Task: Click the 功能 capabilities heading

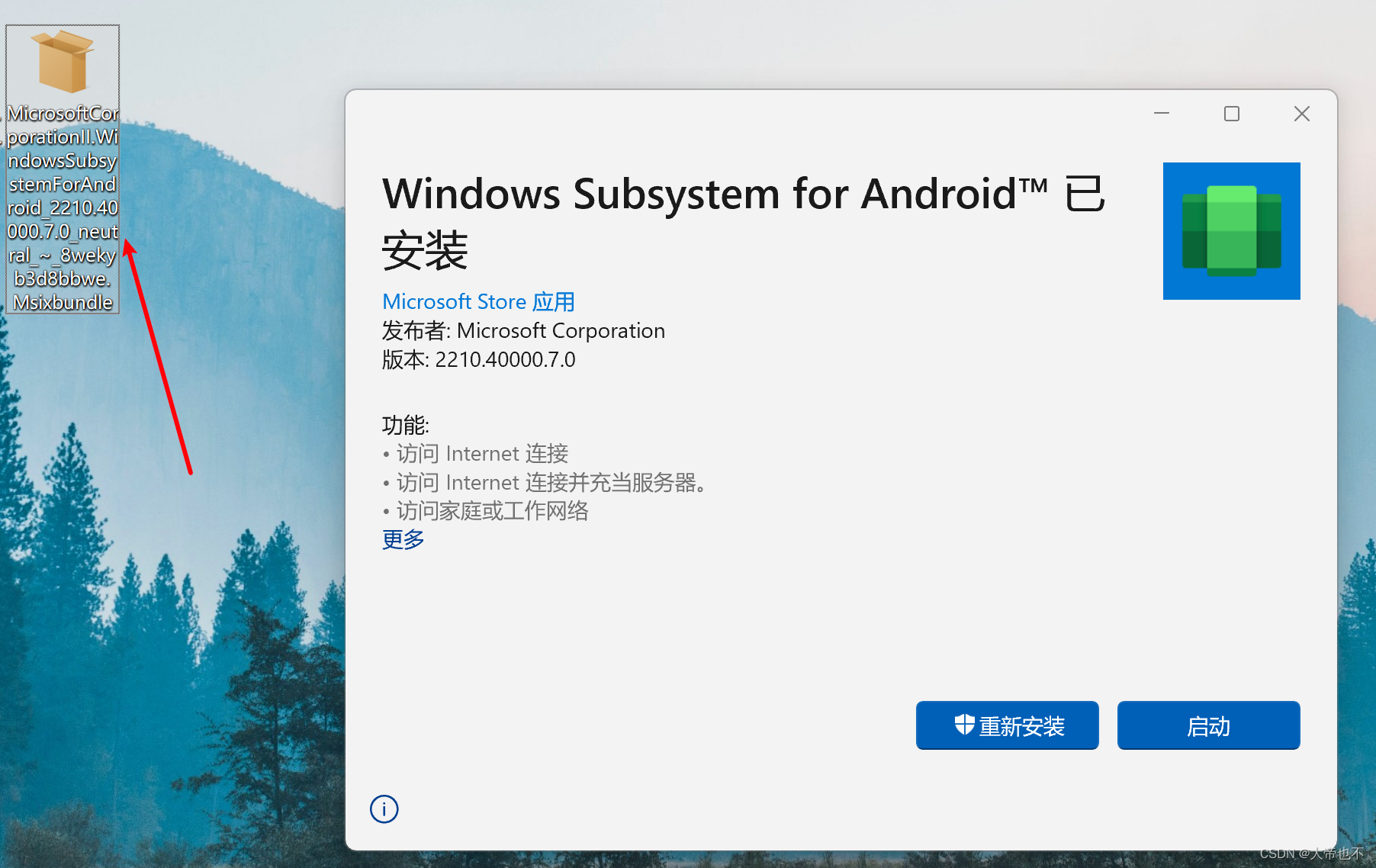Action: (x=405, y=425)
